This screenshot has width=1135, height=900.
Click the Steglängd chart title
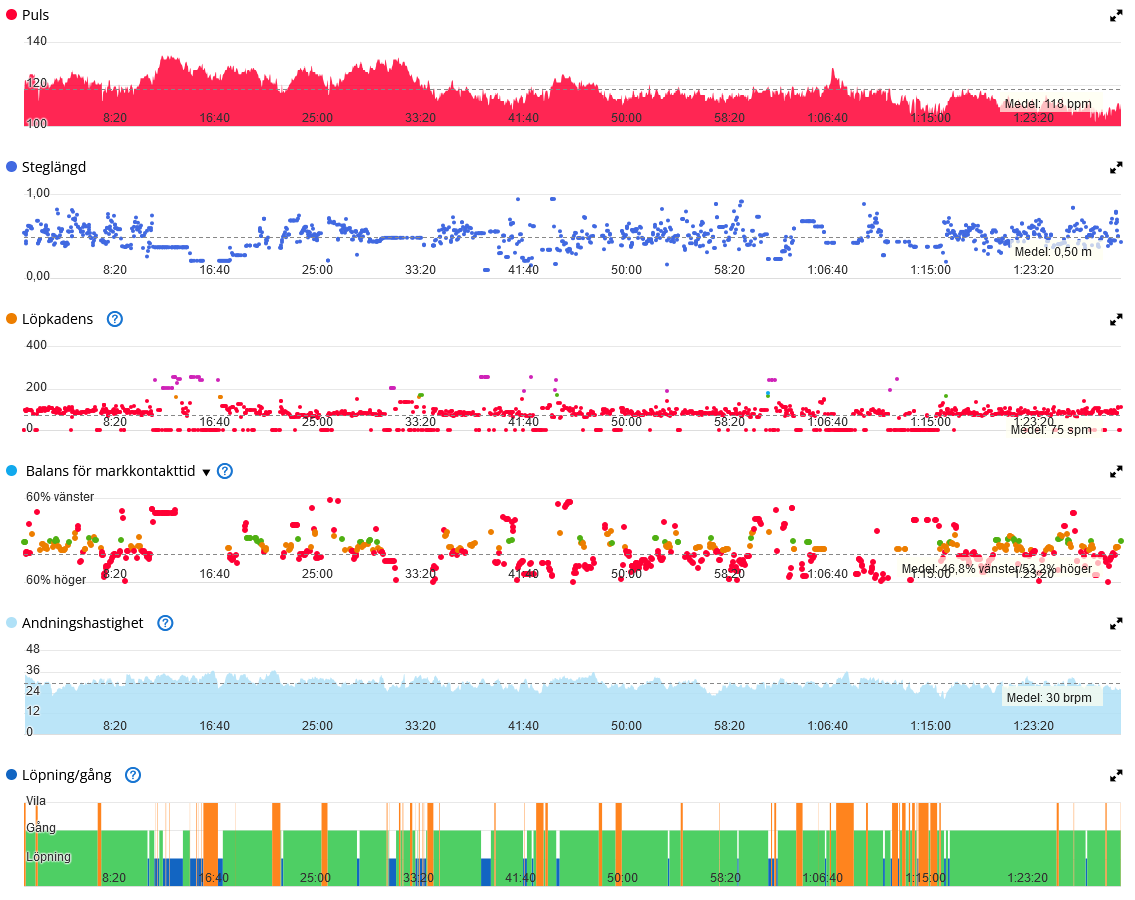(x=54, y=167)
